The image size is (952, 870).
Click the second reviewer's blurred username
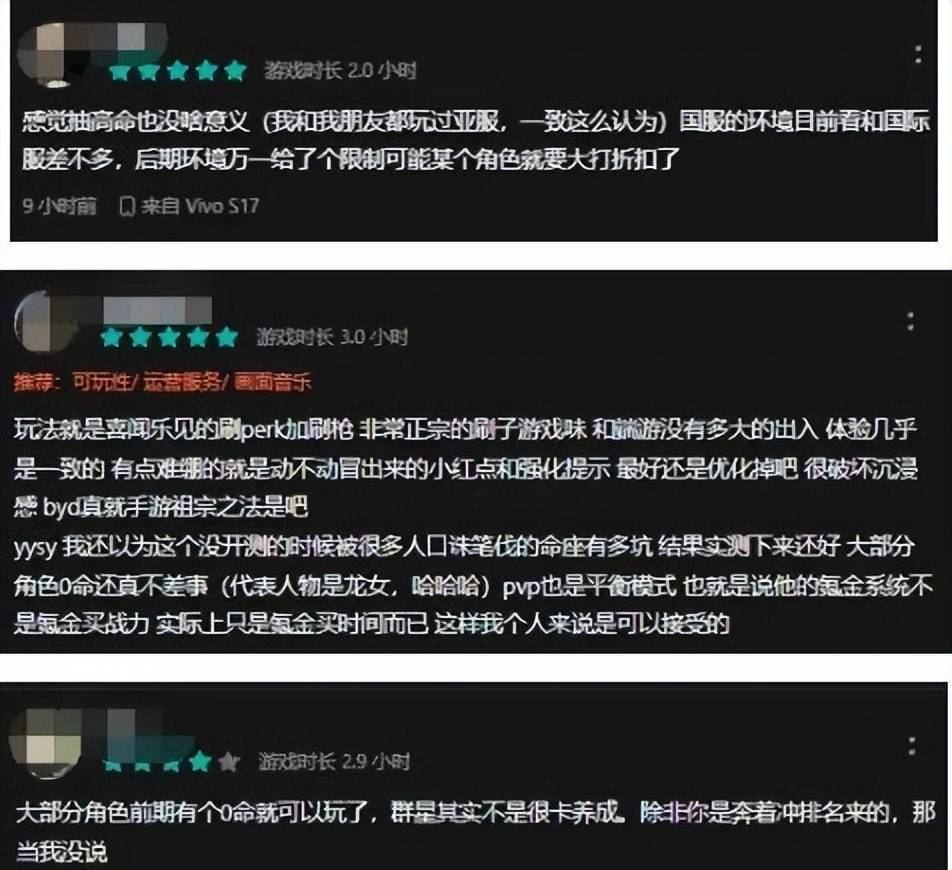click(x=157, y=310)
